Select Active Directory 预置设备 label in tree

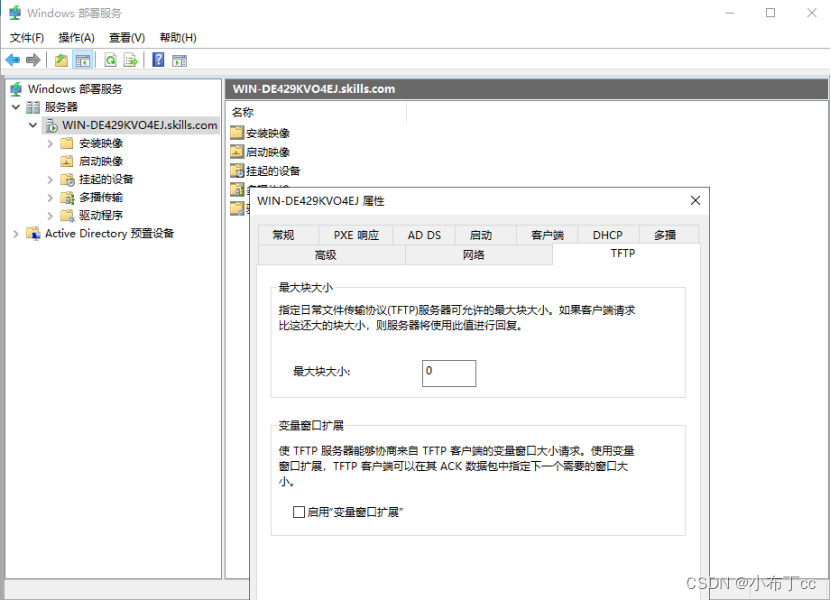coord(109,233)
